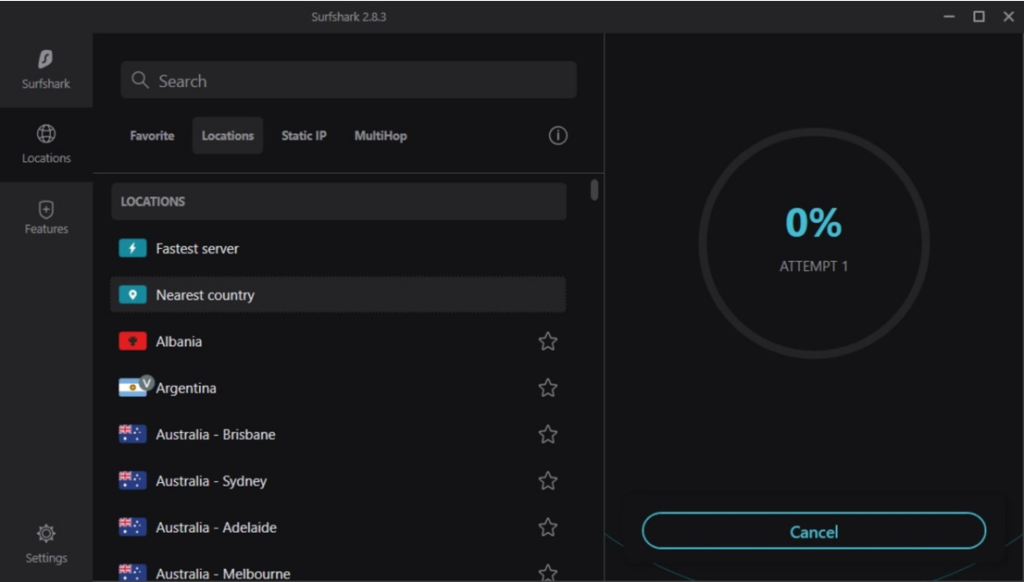Click the info icon next to the tabs

tap(558, 135)
